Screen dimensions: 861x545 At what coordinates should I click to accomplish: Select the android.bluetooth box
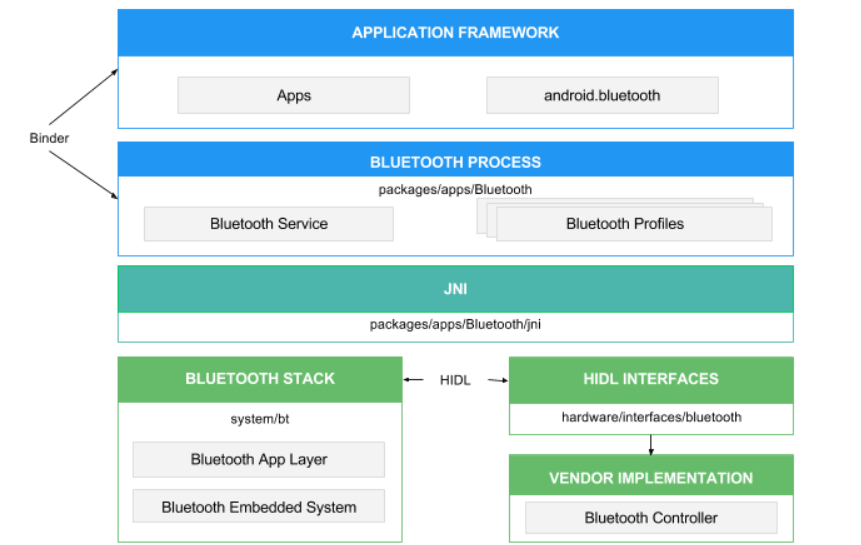(x=602, y=95)
